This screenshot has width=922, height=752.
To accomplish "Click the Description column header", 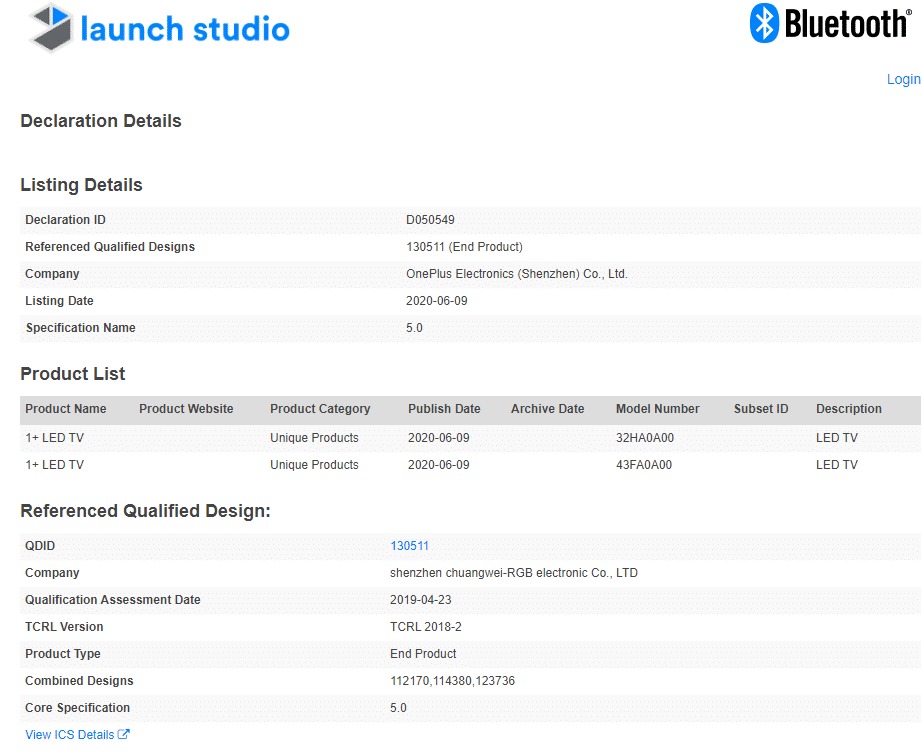I will point(848,409).
